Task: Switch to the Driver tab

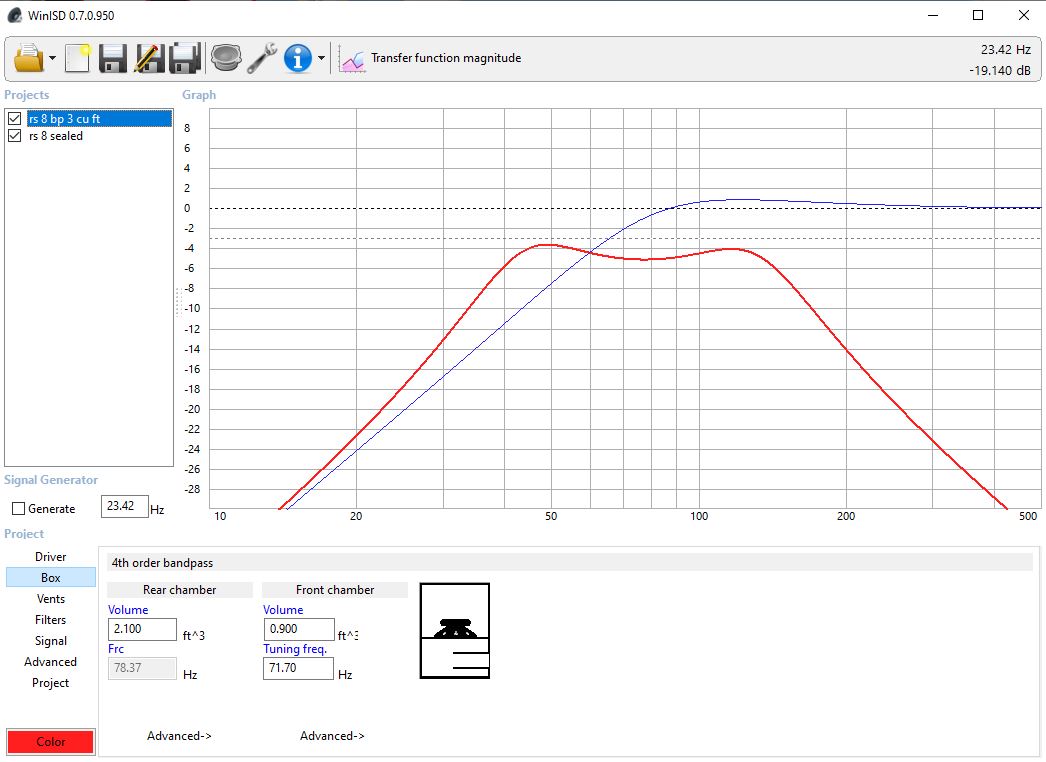Action: click(x=51, y=556)
